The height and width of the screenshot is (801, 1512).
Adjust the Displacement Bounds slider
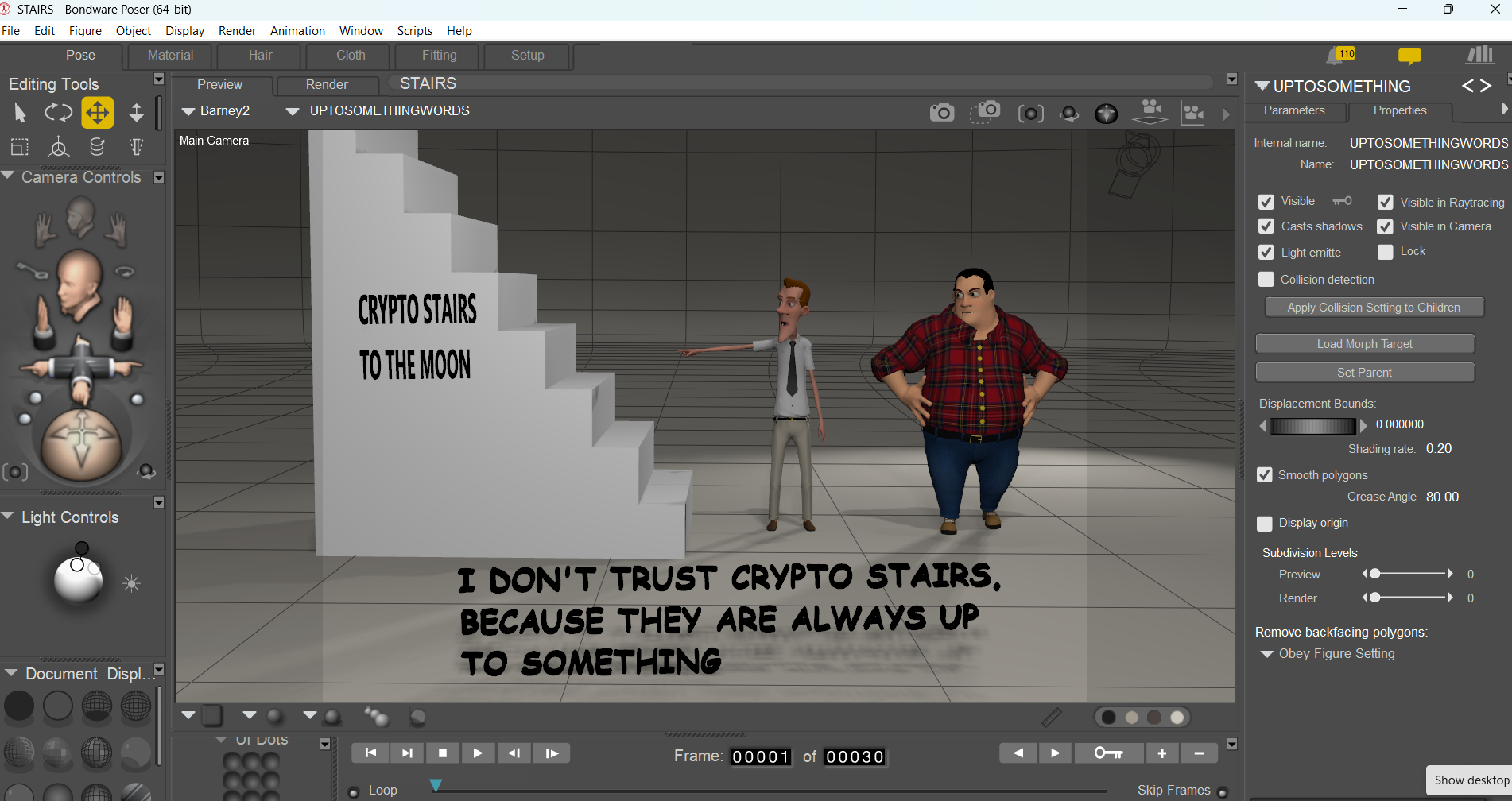point(1312,426)
